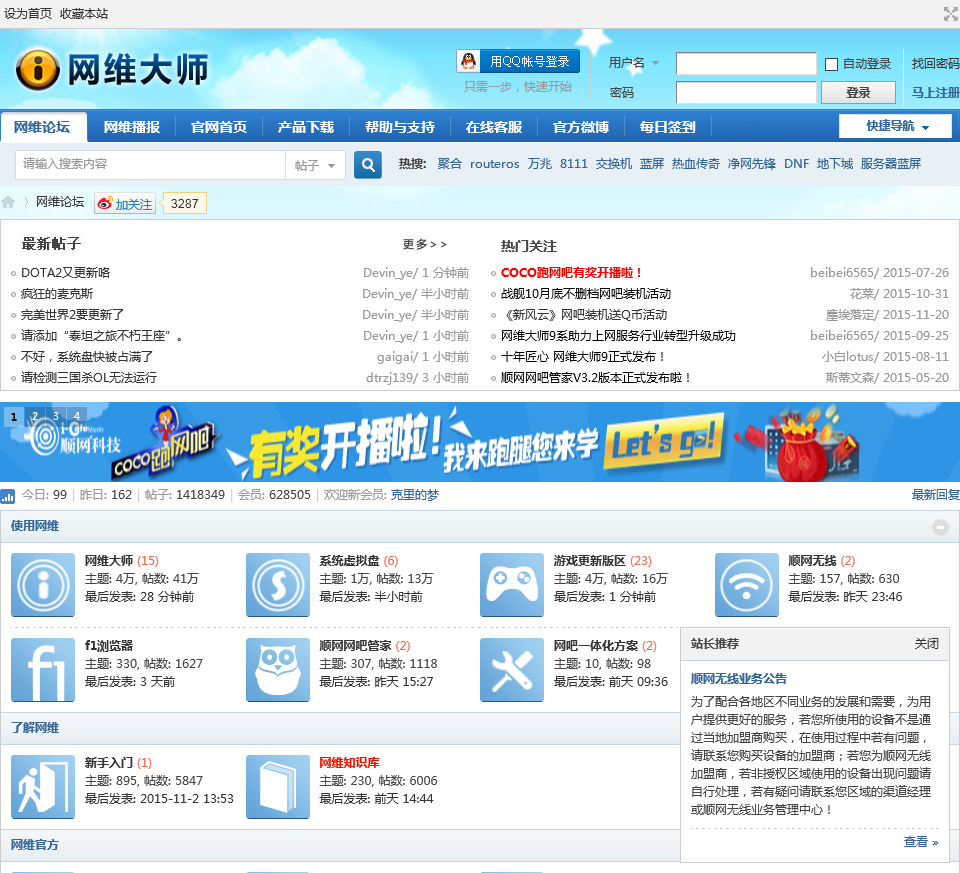Toggle the 自动登录 checkbox
The height and width of the screenshot is (873, 960).
831,64
